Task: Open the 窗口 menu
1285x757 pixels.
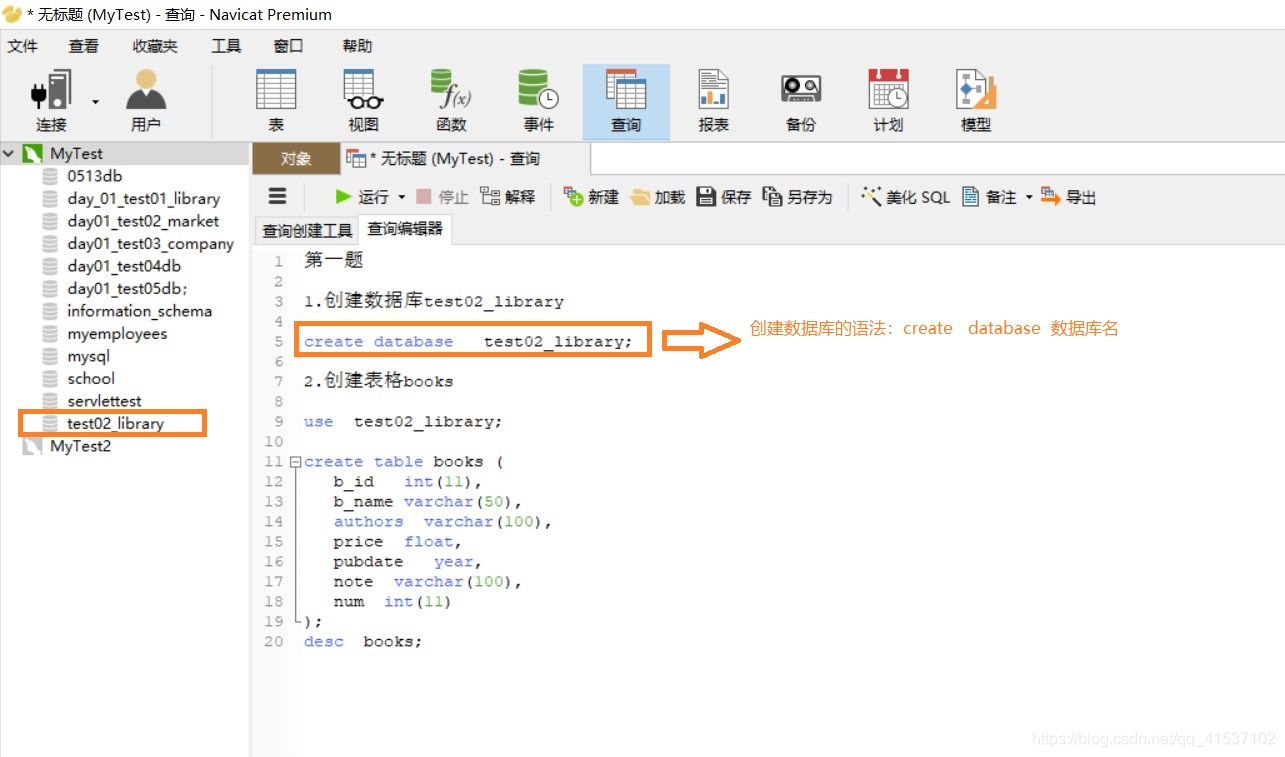Action: 288,46
